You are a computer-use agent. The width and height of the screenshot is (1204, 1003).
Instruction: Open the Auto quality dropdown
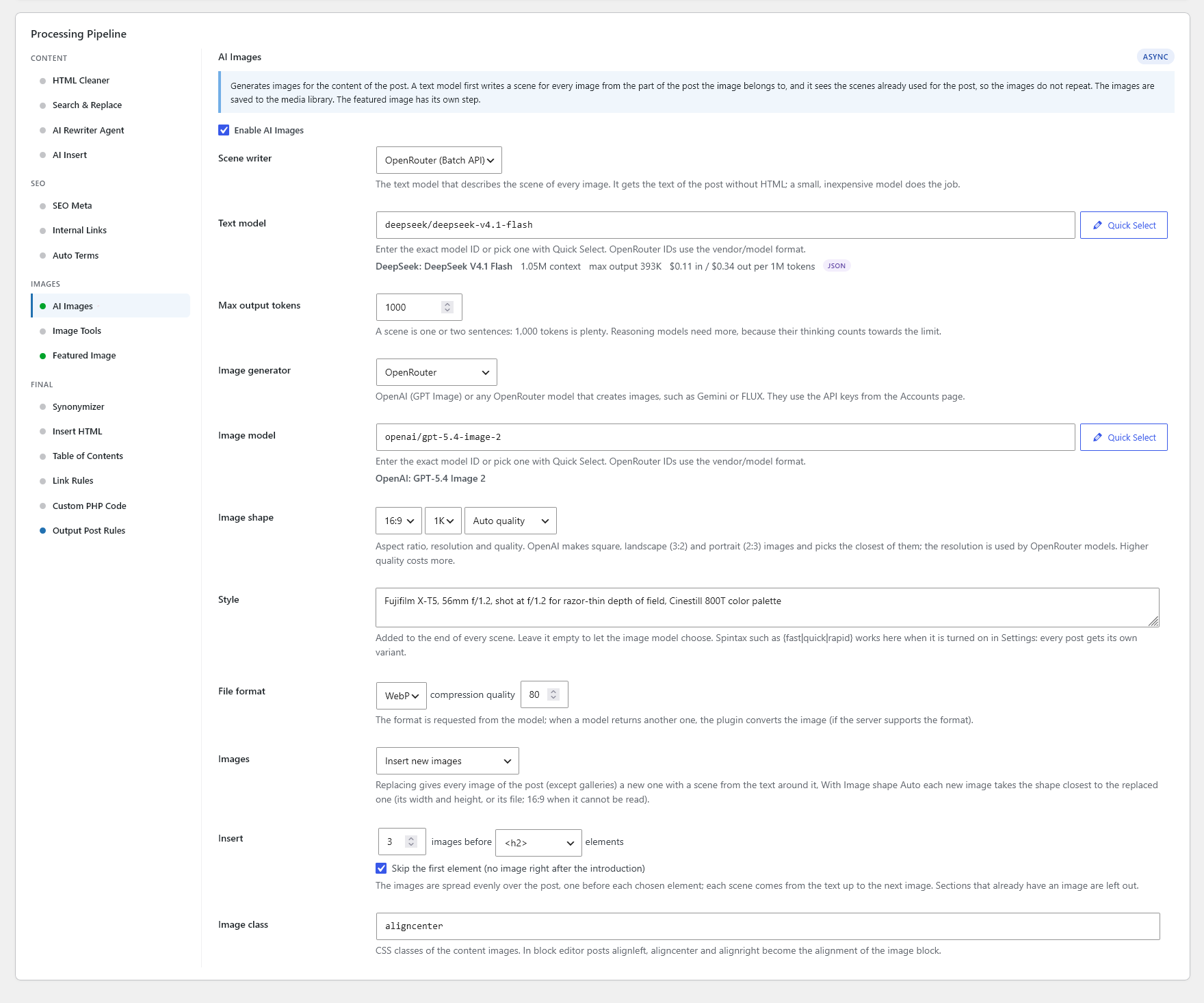click(510, 521)
